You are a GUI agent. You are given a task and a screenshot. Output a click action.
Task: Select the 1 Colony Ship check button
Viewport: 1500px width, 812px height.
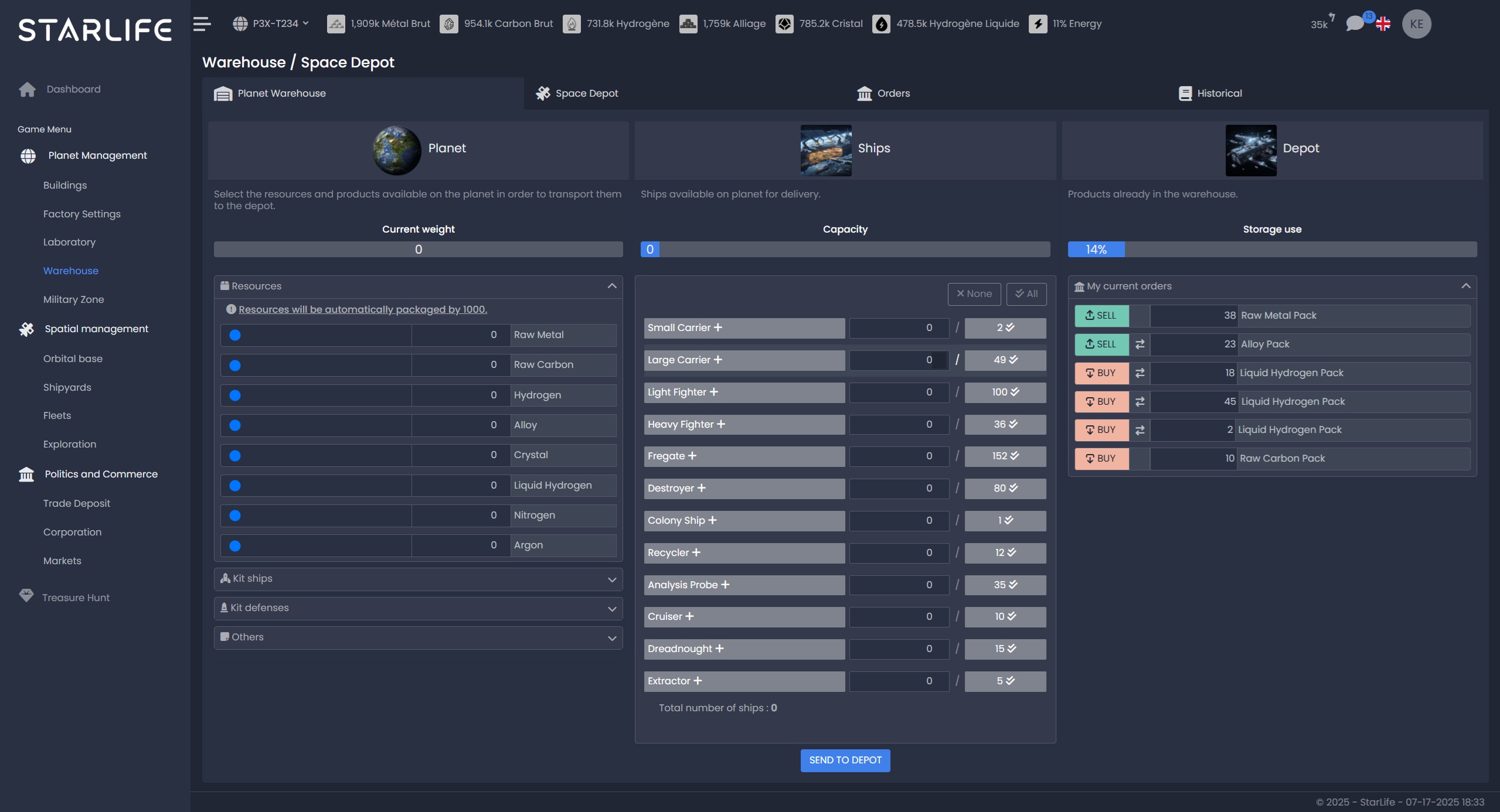[1005, 520]
